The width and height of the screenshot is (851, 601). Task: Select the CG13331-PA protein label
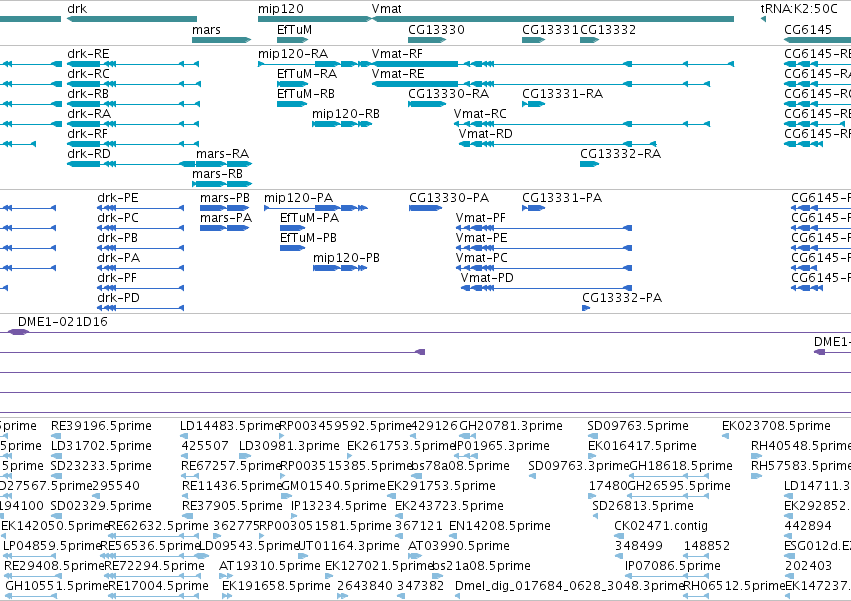tap(562, 198)
